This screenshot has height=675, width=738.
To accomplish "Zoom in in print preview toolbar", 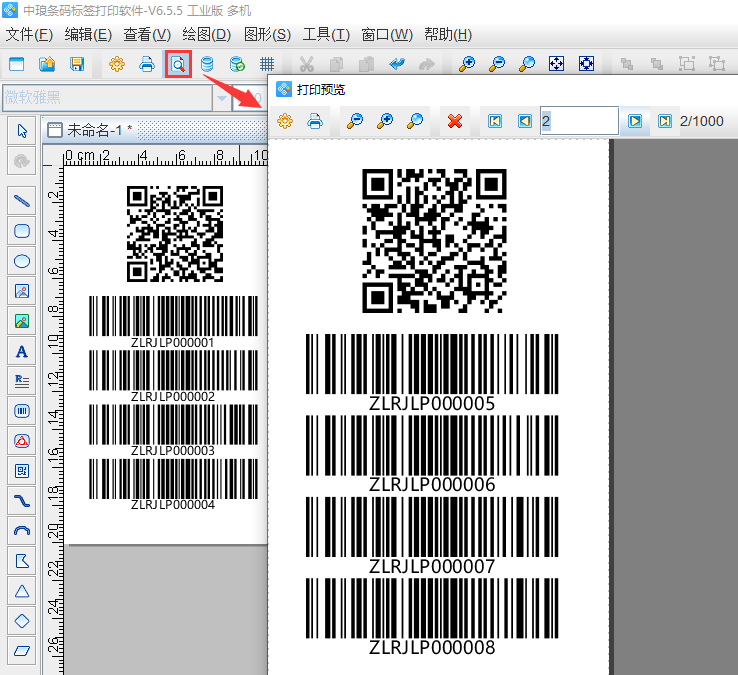I will click(385, 121).
